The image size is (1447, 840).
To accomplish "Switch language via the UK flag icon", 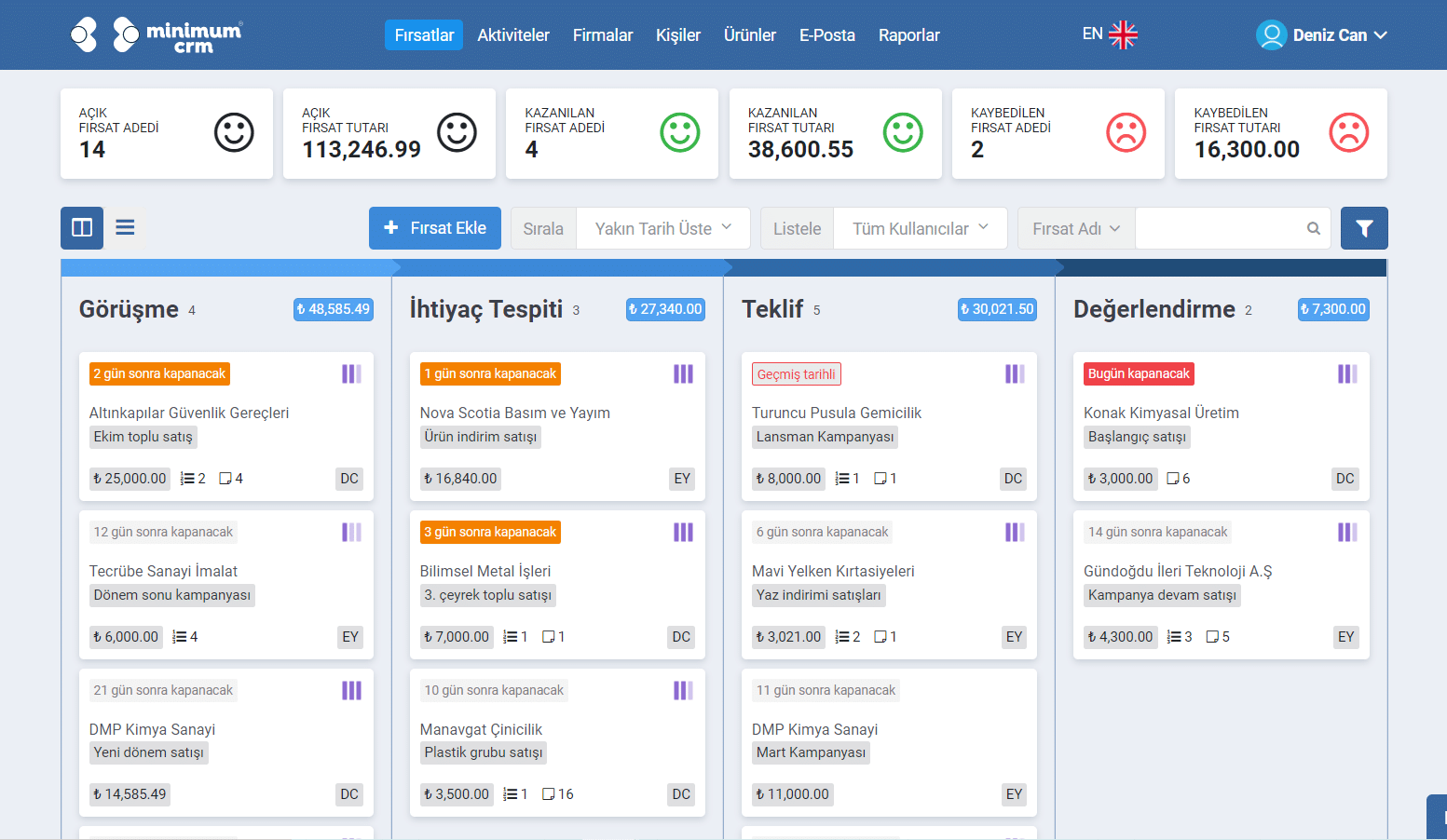I will tap(1123, 34).
